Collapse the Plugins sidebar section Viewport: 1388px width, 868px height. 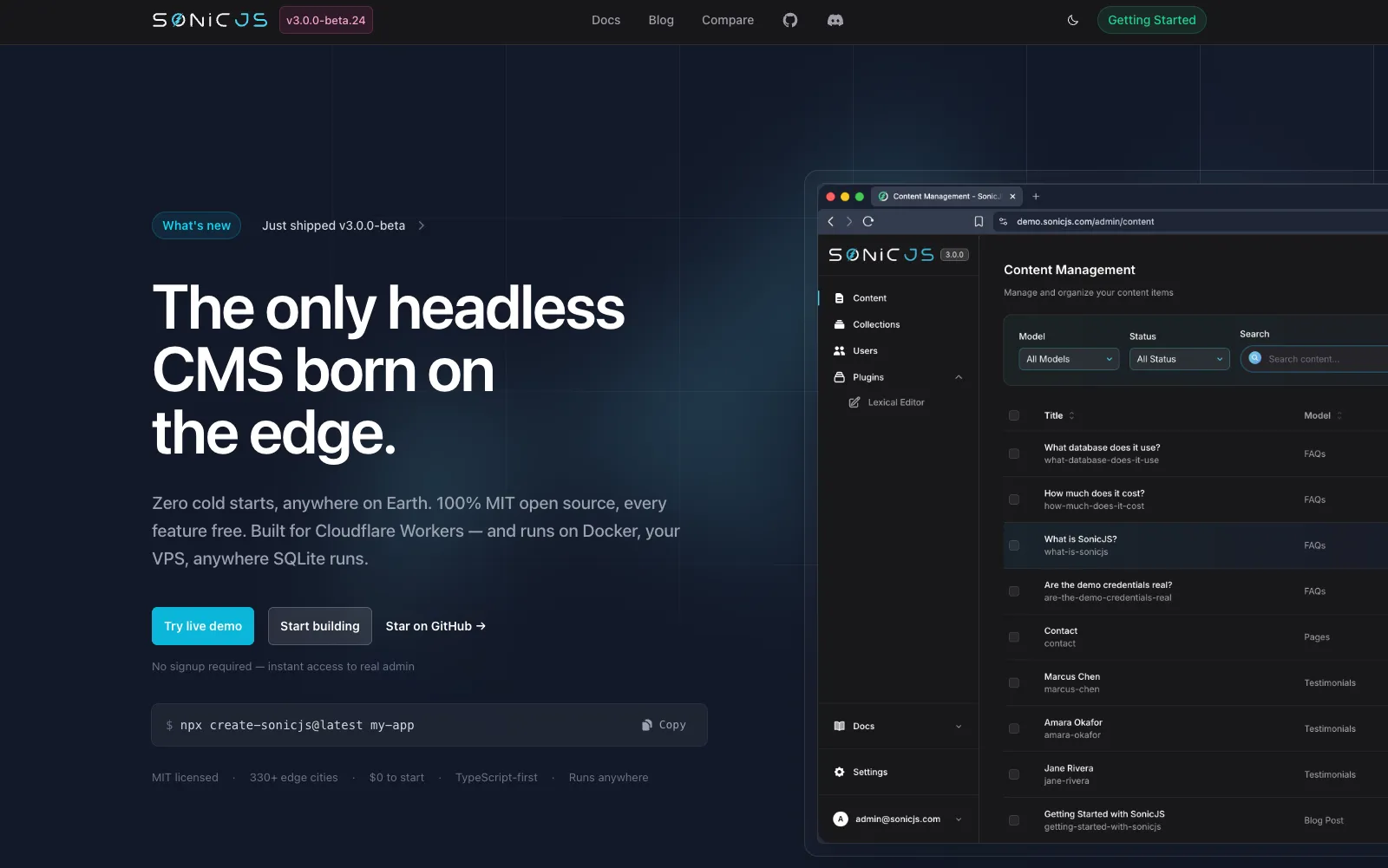tap(959, 377)
